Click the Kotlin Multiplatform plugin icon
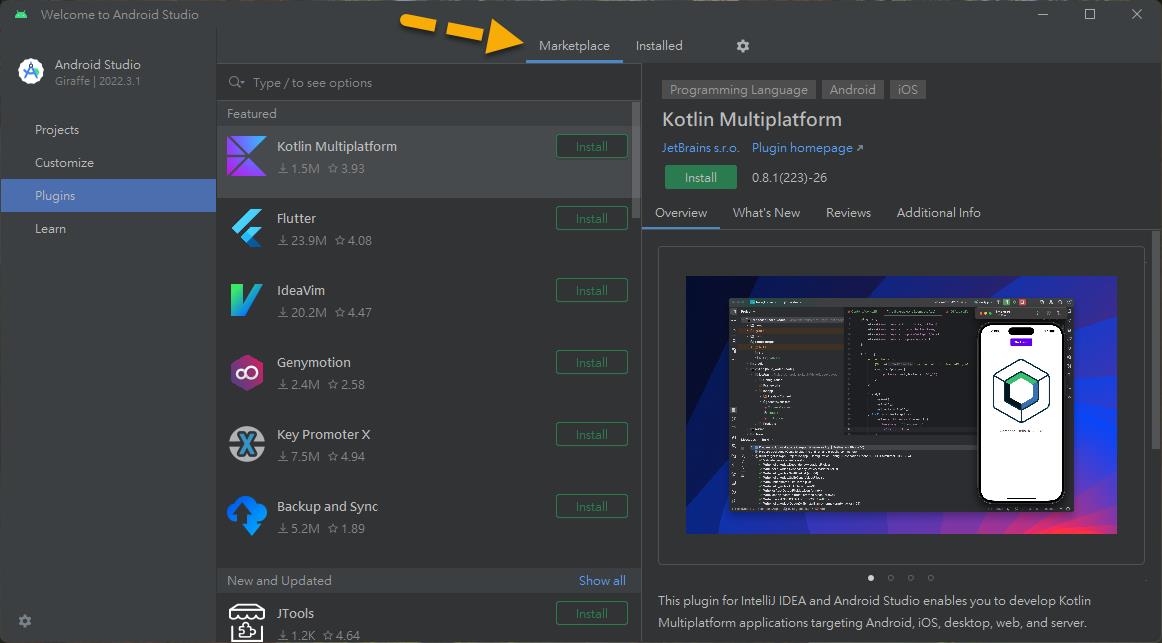The height and width of the screenshot is (643, 1162). point(246,156)
